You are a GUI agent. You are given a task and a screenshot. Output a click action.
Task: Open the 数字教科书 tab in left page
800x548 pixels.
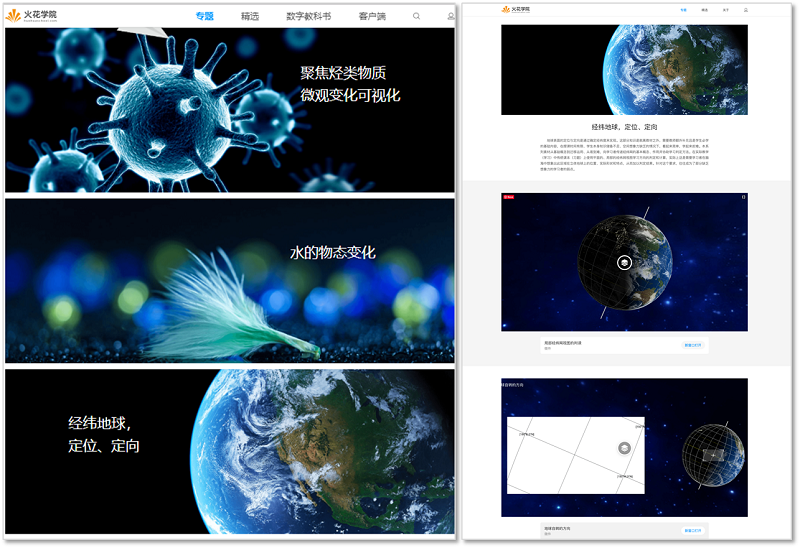point(309,16)
